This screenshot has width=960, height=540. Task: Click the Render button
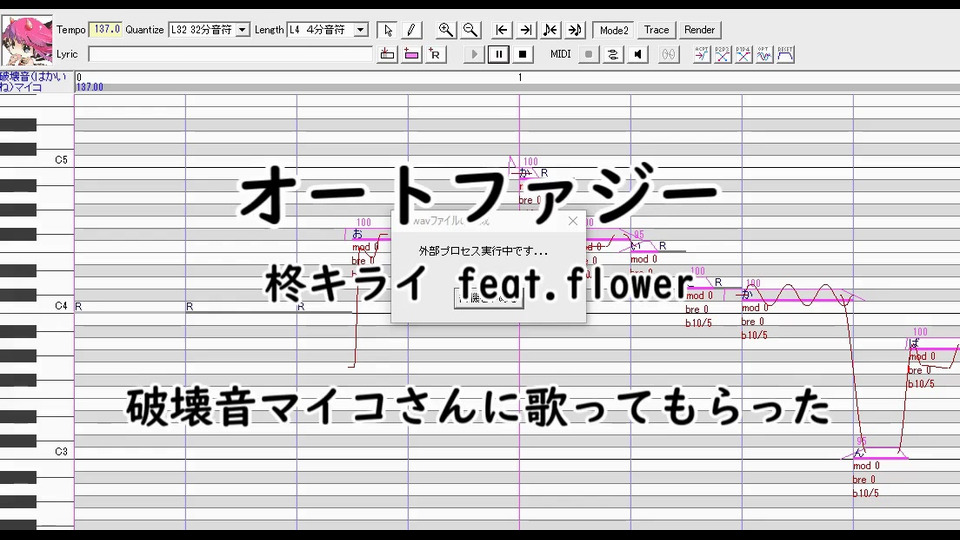699,29
